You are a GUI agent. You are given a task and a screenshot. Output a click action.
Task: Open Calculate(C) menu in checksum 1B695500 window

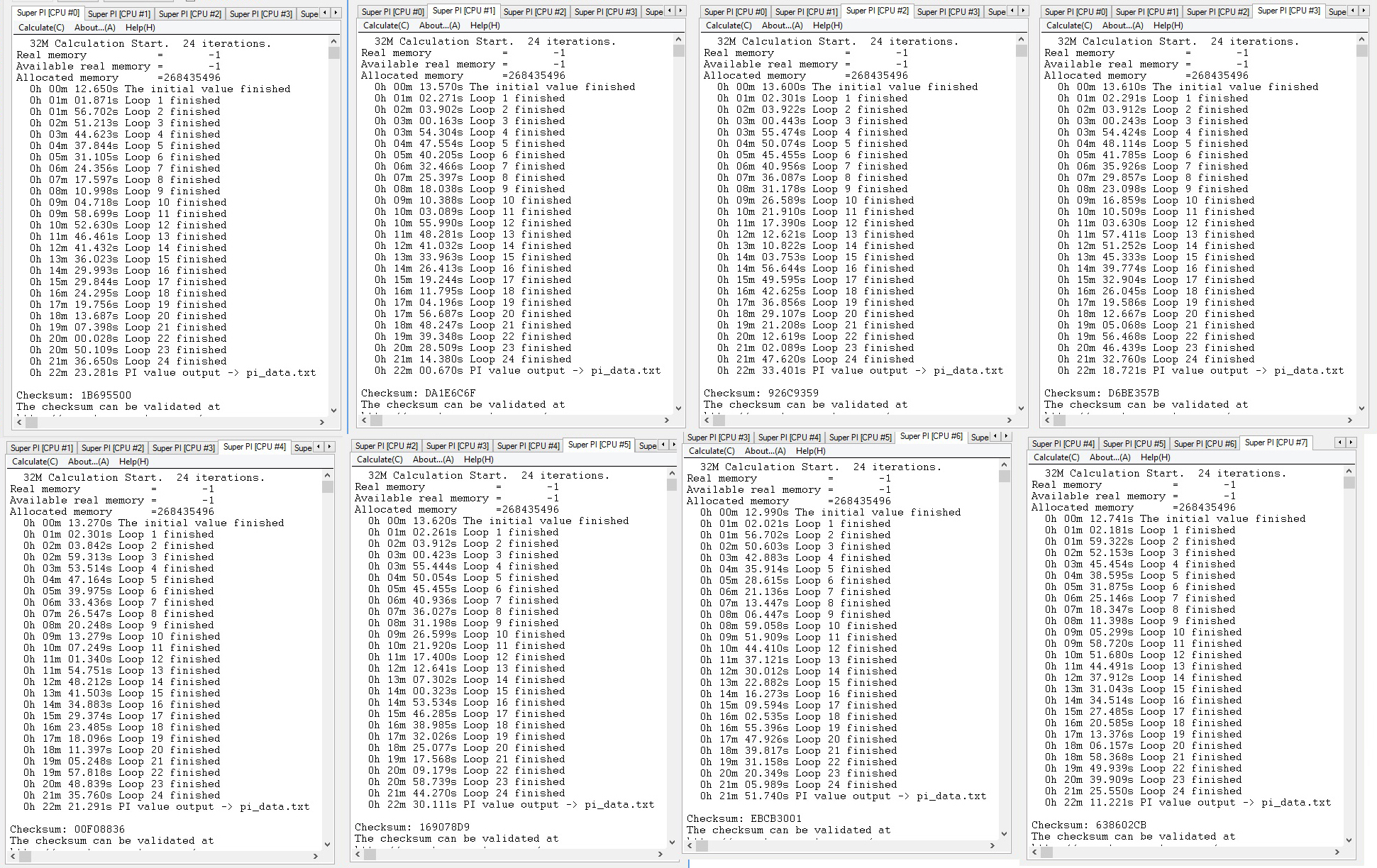(41, 28)
